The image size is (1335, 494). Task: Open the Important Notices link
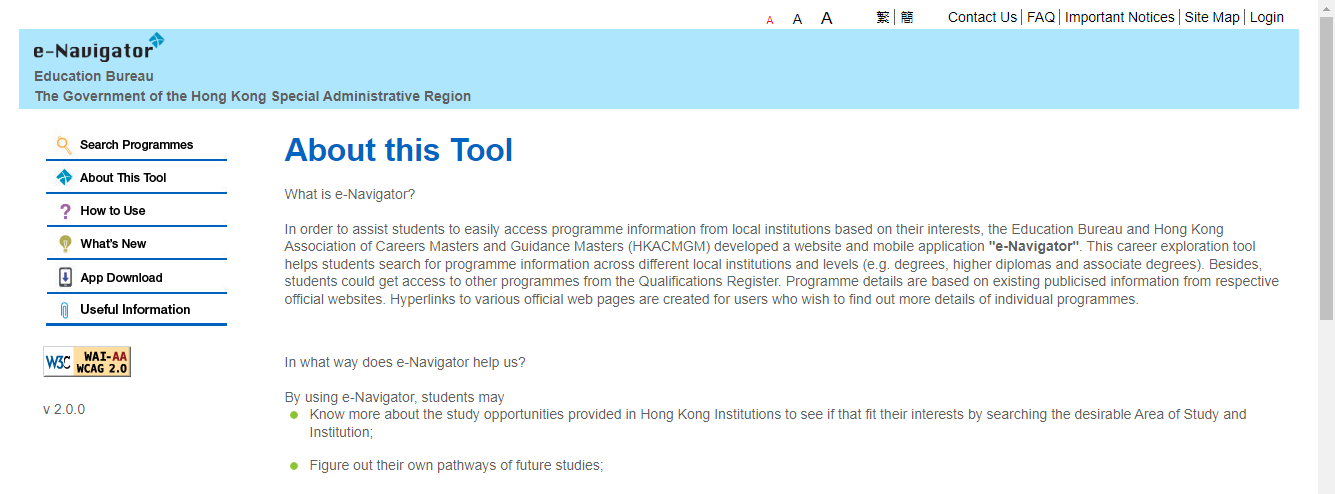pyautogui.click(x=1120, y=17)
